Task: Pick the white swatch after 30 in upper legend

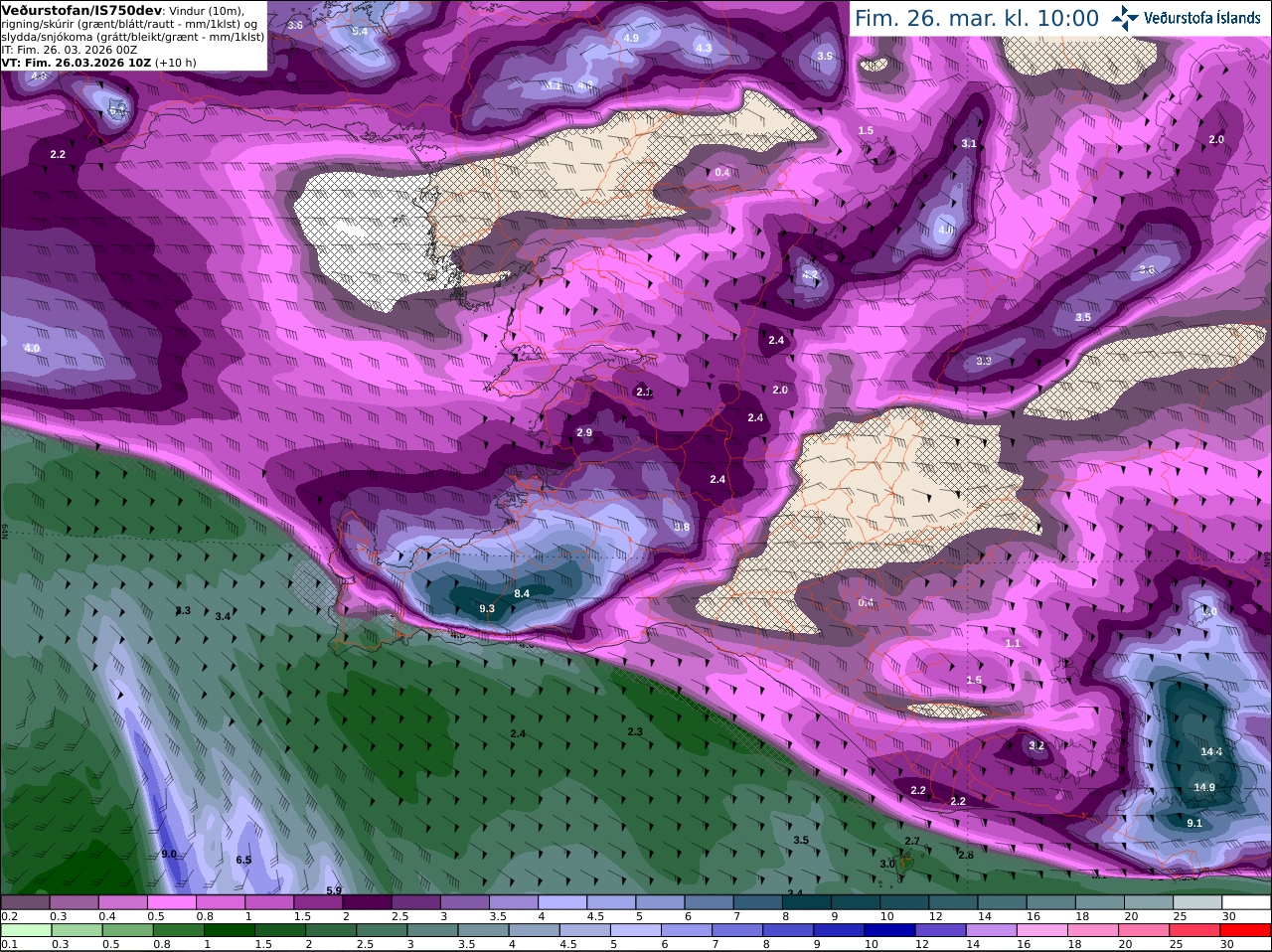Action: 1246,902
